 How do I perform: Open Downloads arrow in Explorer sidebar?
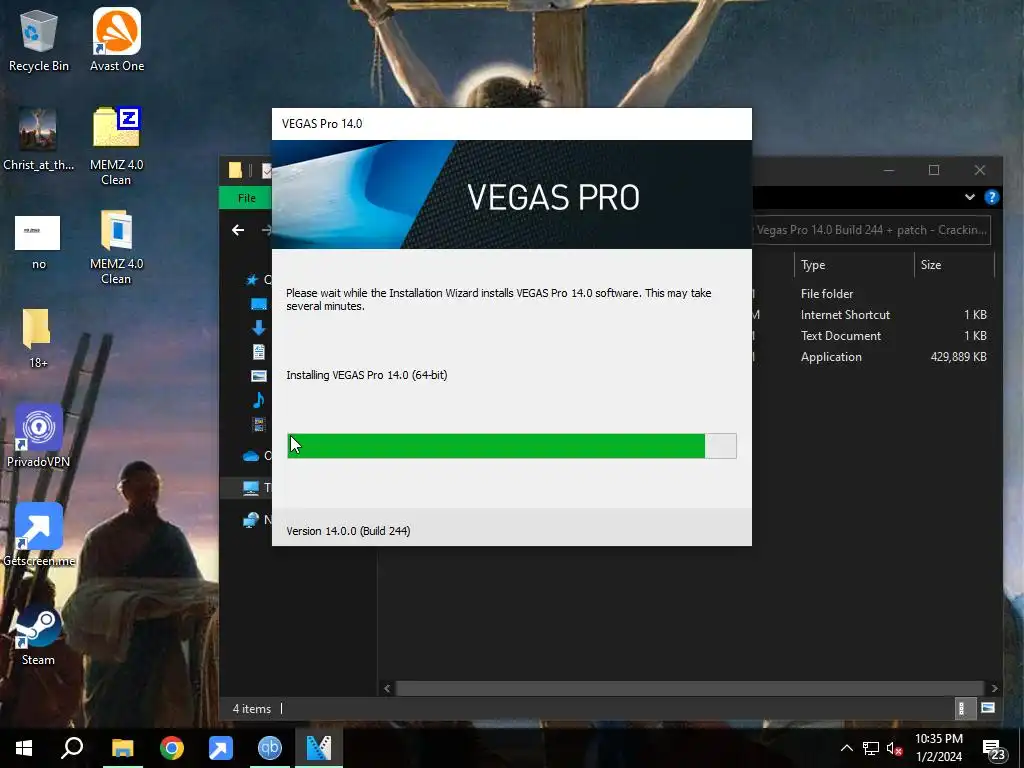pos(259,327)
